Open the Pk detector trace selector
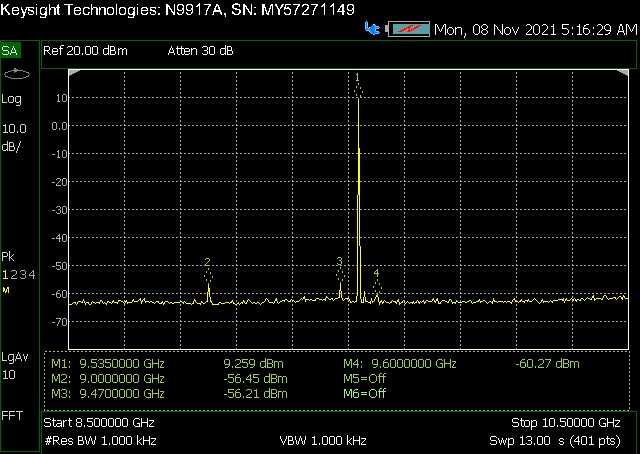The width and height of the screenshot is (640, 454). coord(9,256)
